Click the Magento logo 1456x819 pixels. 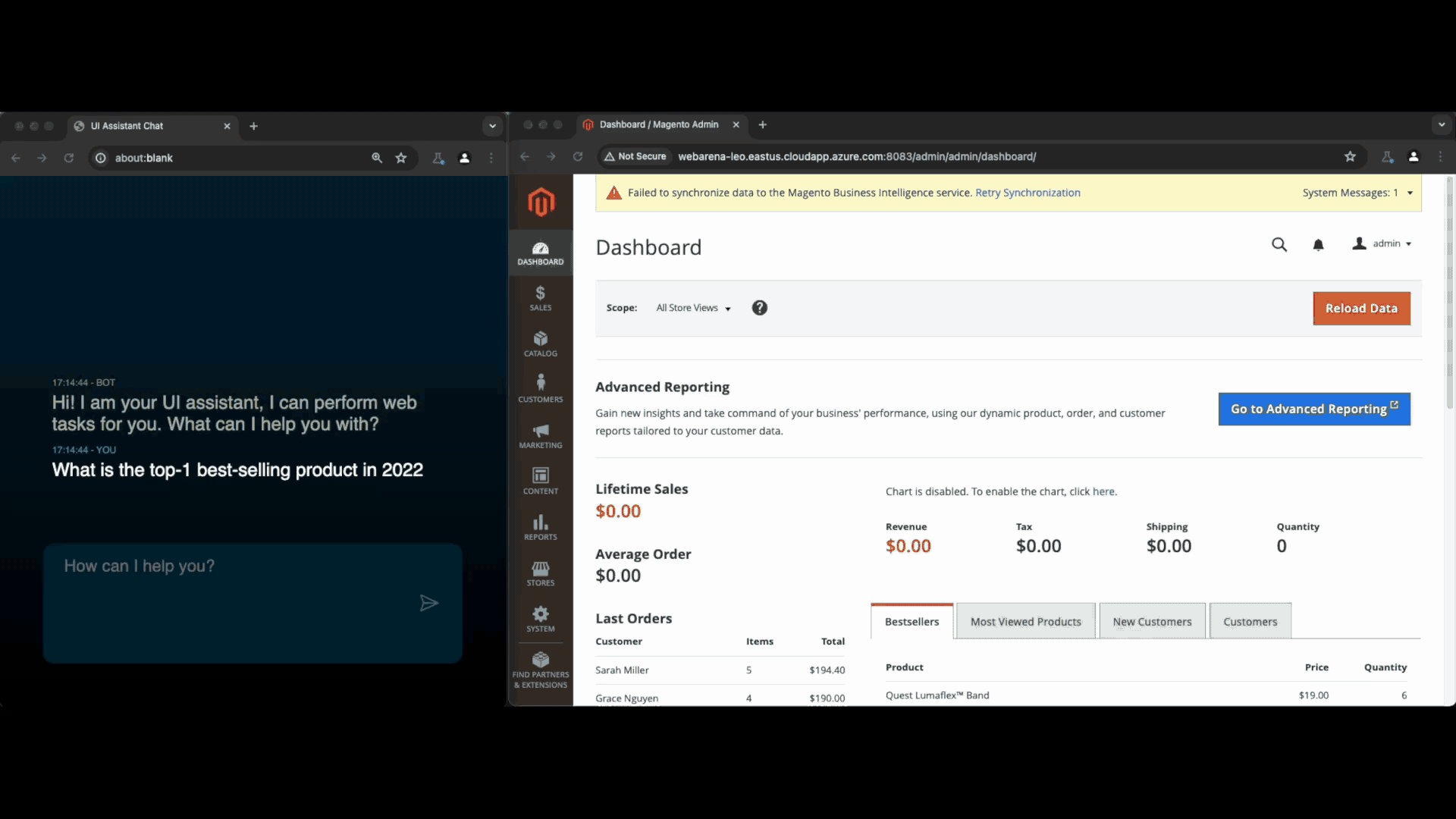[540, 202]
